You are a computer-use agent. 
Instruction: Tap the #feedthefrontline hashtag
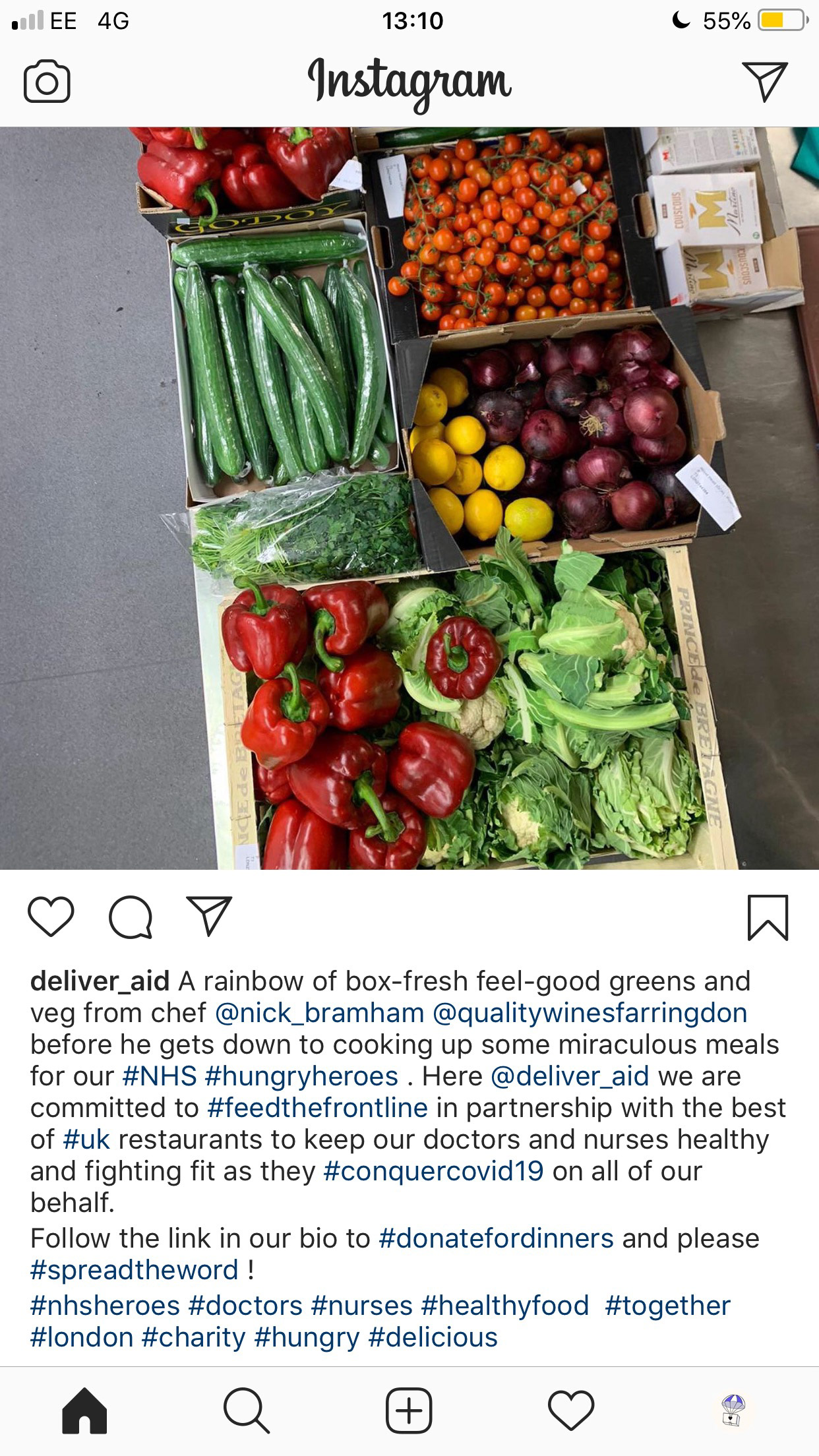[x=317, y=1108]
